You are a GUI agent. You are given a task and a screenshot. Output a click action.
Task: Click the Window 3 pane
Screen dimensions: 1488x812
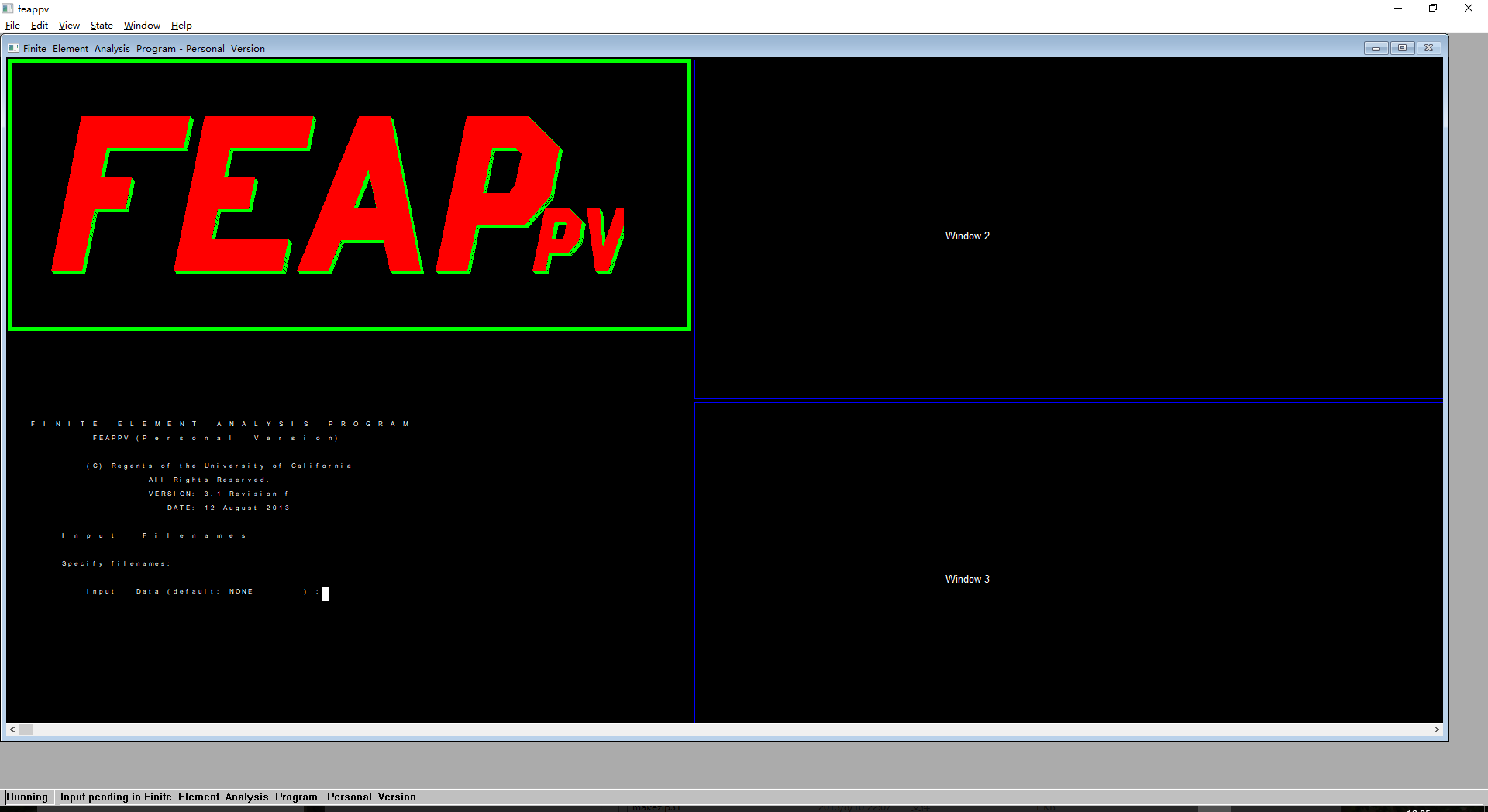click(x=1069, y=563)
